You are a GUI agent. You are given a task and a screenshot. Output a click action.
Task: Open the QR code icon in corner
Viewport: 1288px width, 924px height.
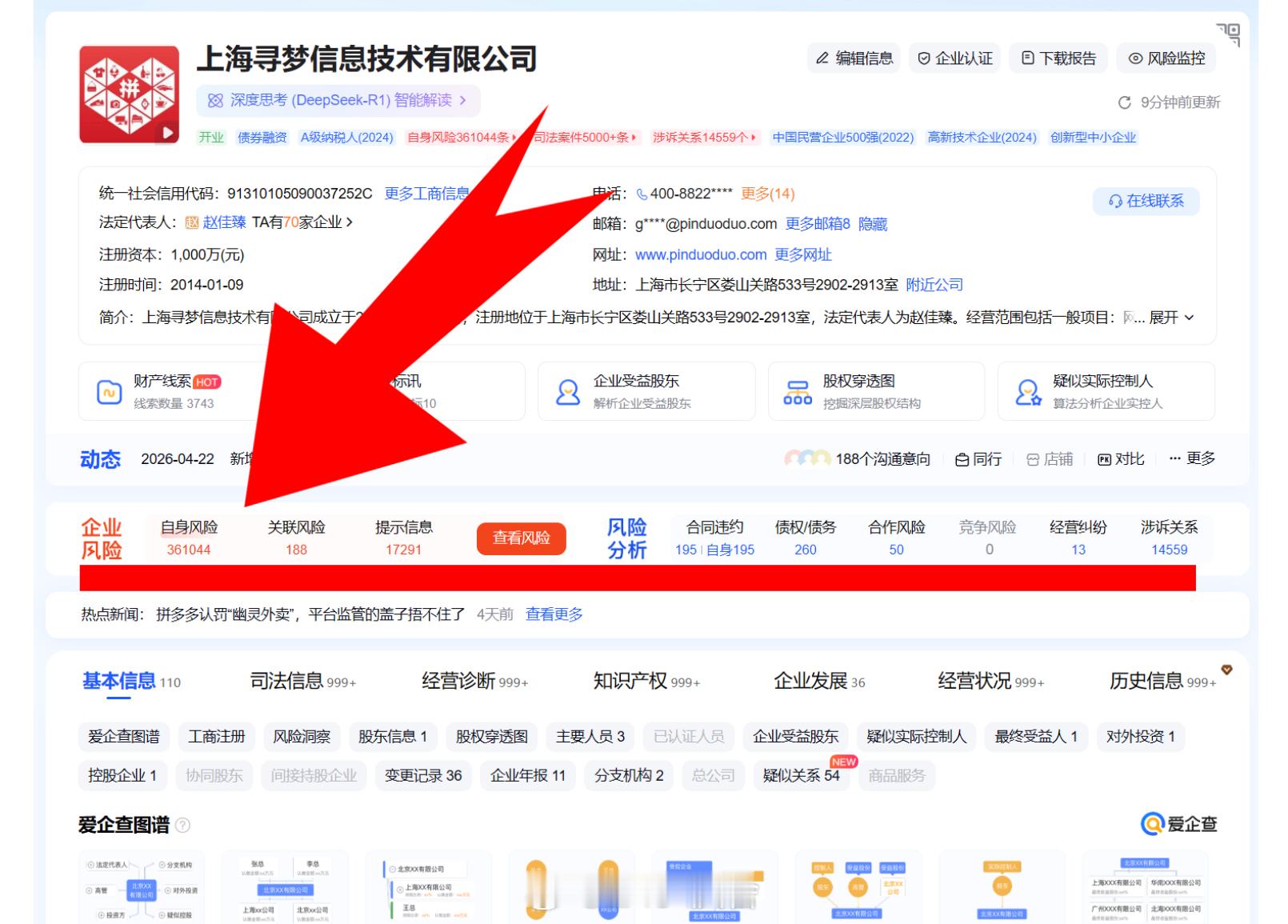[x=1228, y=34]
